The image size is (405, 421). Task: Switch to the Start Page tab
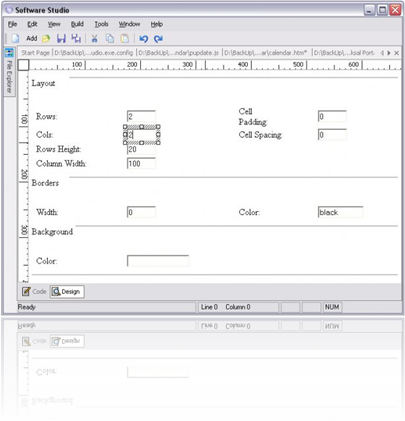coord(35,53)
